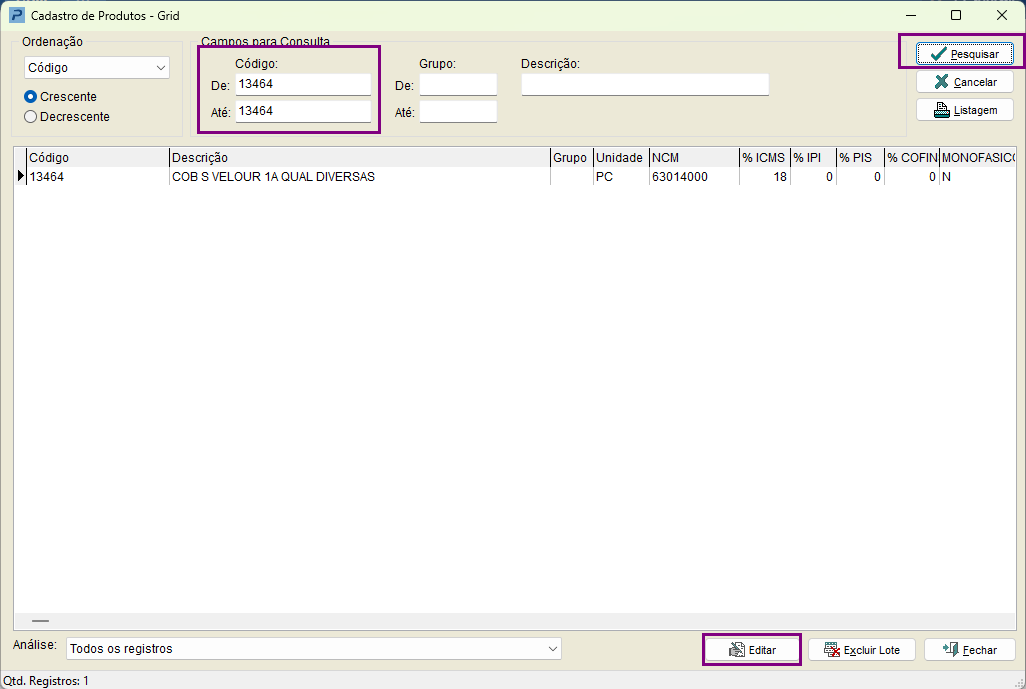The image size is (1026, 689).
Task: Focus the Código De field
Action: pyautogui.click(x=303, y=84)
